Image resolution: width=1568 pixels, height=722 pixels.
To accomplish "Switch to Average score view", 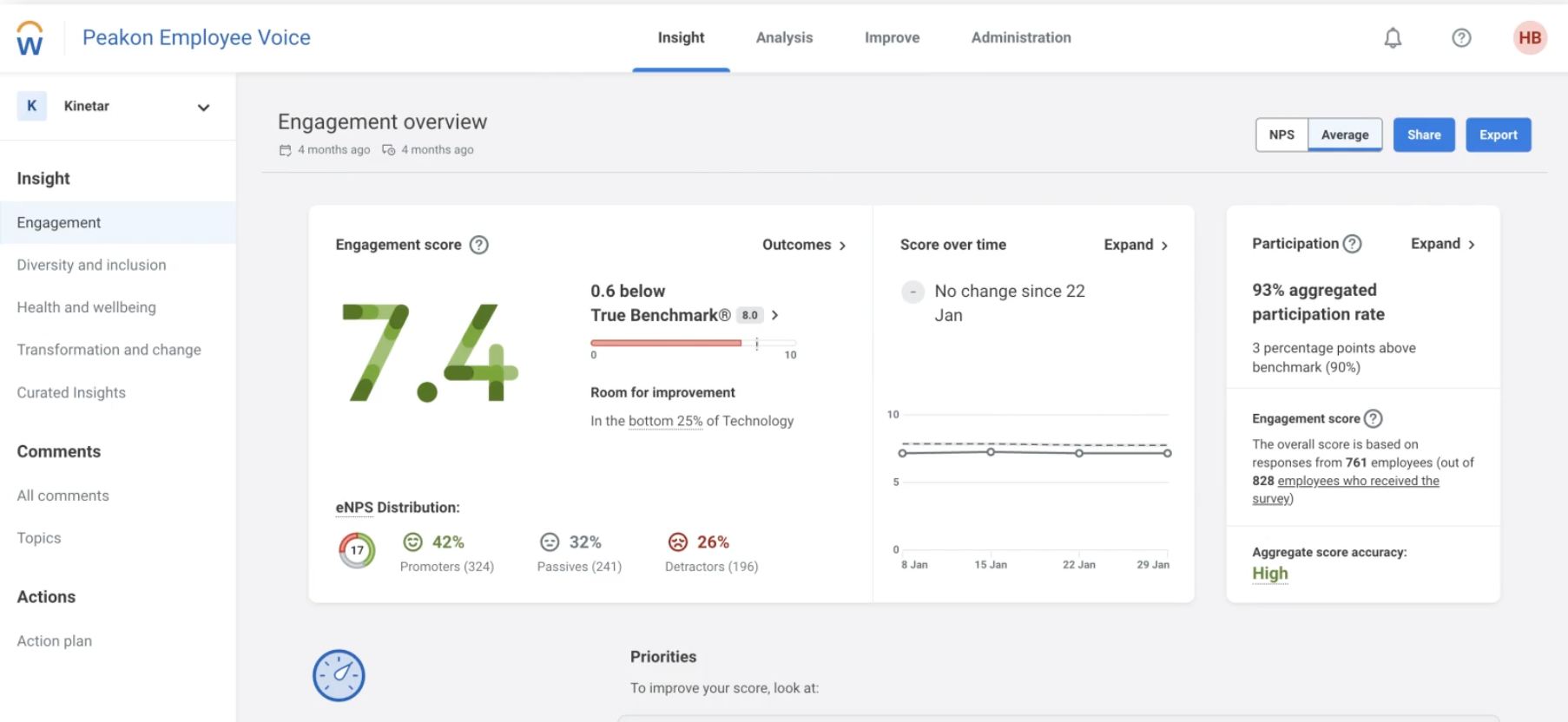I will click(x=1345, y=135).
